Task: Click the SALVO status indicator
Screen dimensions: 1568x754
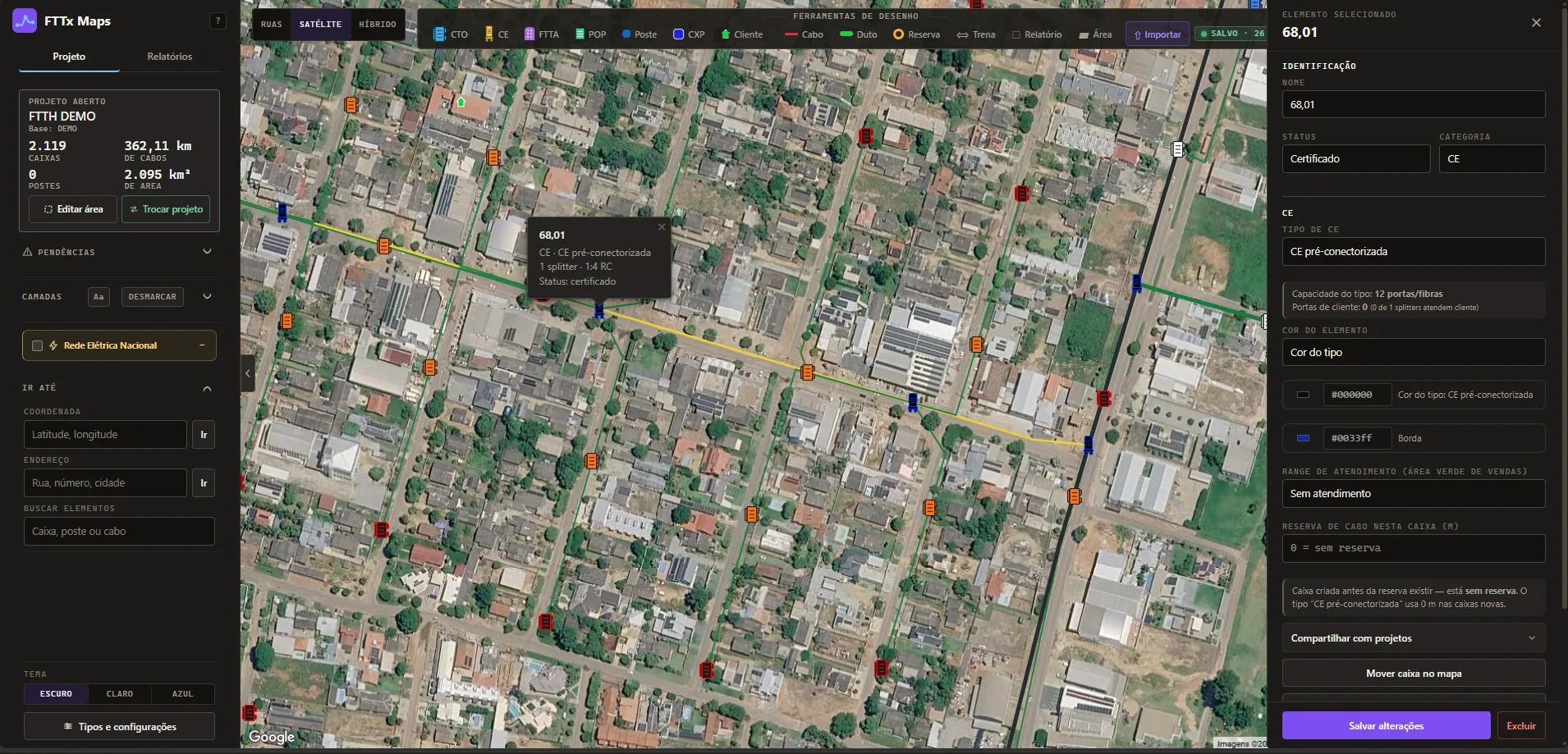Action: (x=1231, y=34)
